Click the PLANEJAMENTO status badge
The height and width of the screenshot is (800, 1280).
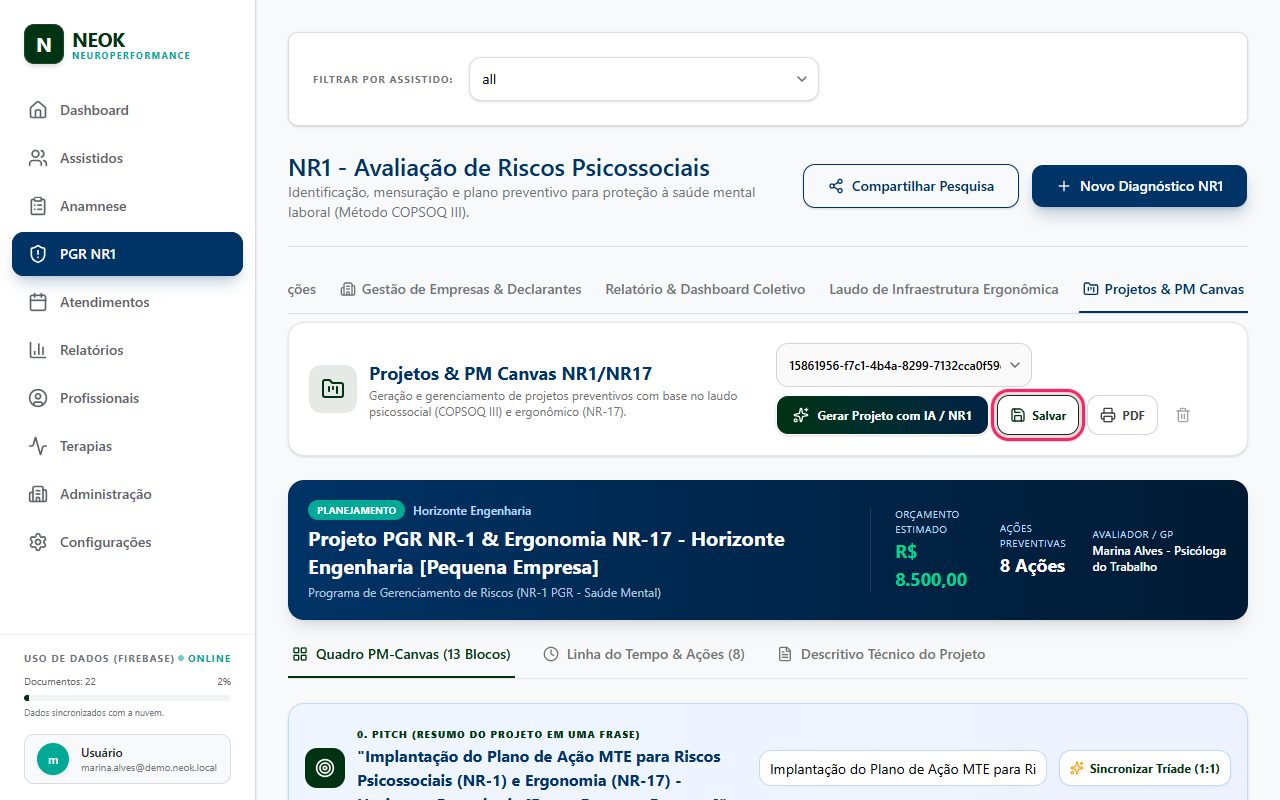point(356,510)
